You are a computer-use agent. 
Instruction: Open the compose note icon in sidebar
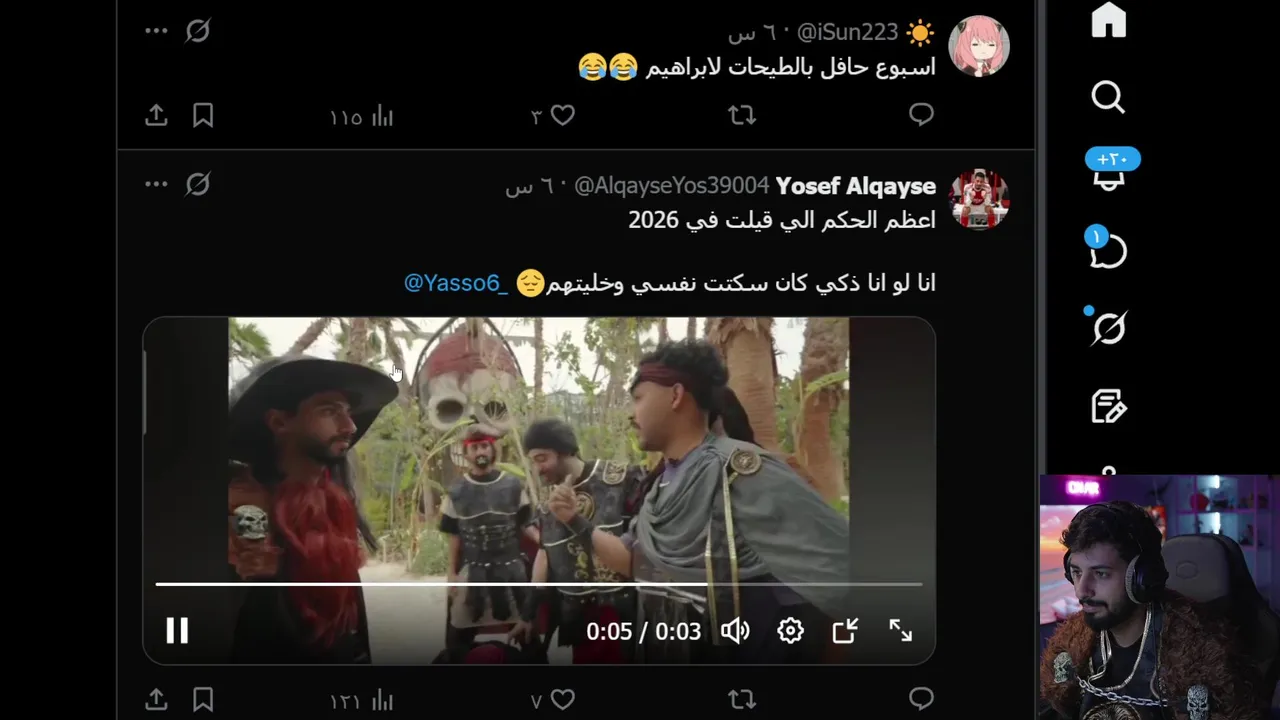1108,406
